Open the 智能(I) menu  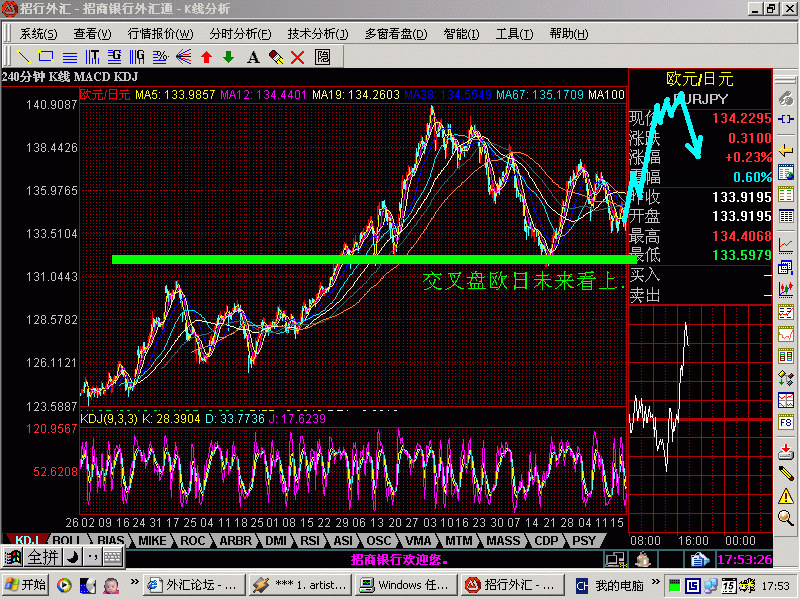[x=461, y=34]
